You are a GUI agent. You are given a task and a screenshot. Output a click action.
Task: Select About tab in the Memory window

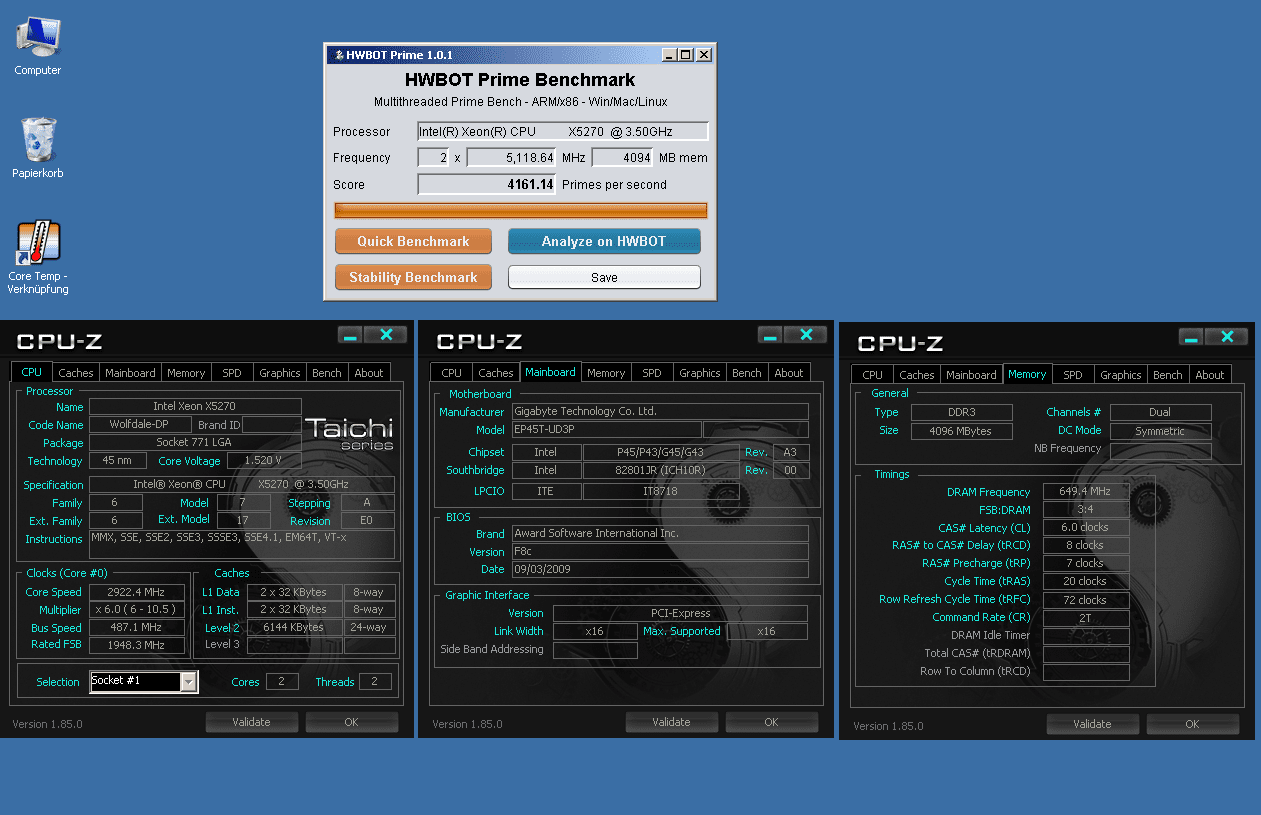[x=1210, y=375]
